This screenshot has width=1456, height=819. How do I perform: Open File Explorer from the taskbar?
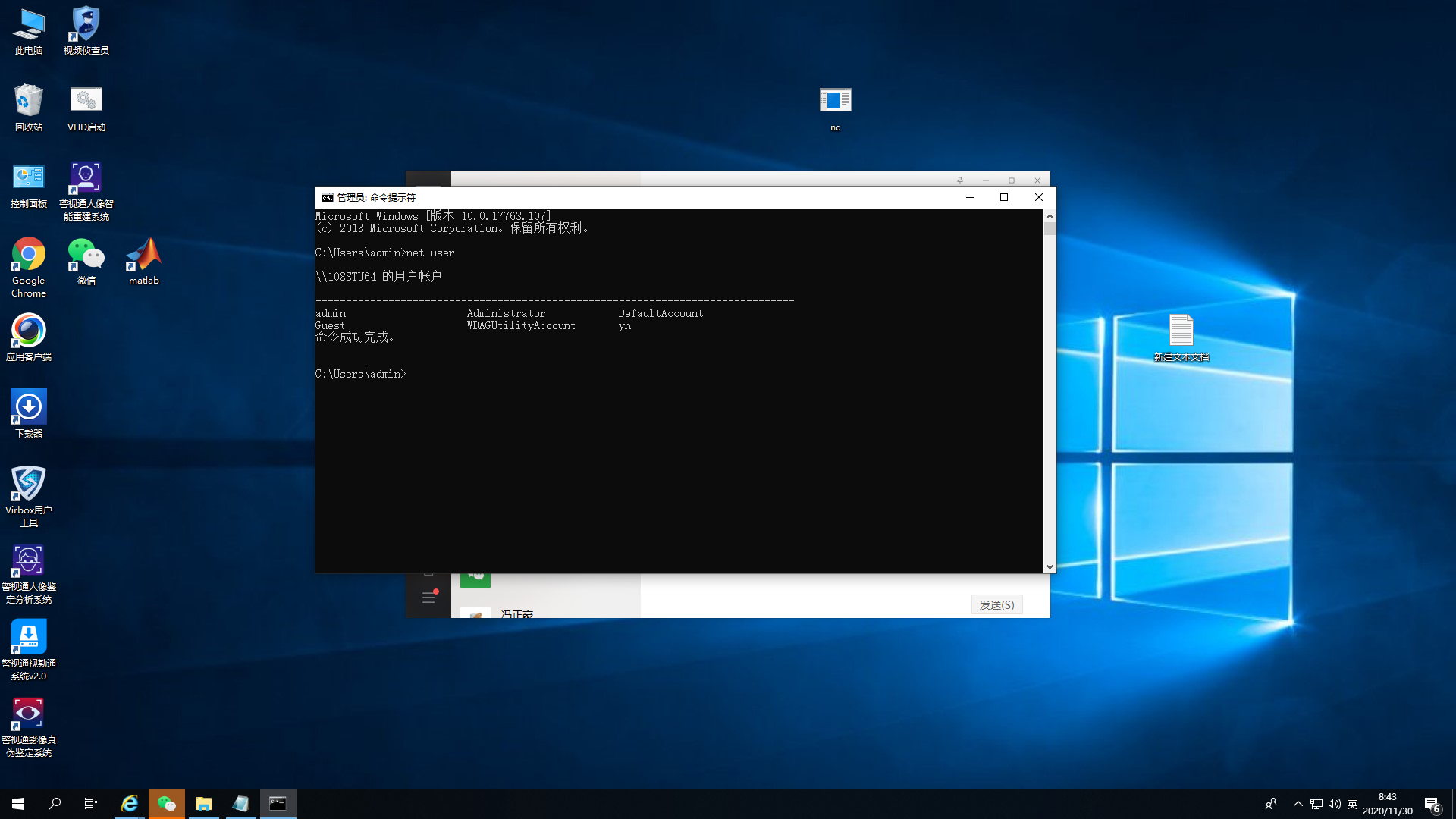point(203,804)
